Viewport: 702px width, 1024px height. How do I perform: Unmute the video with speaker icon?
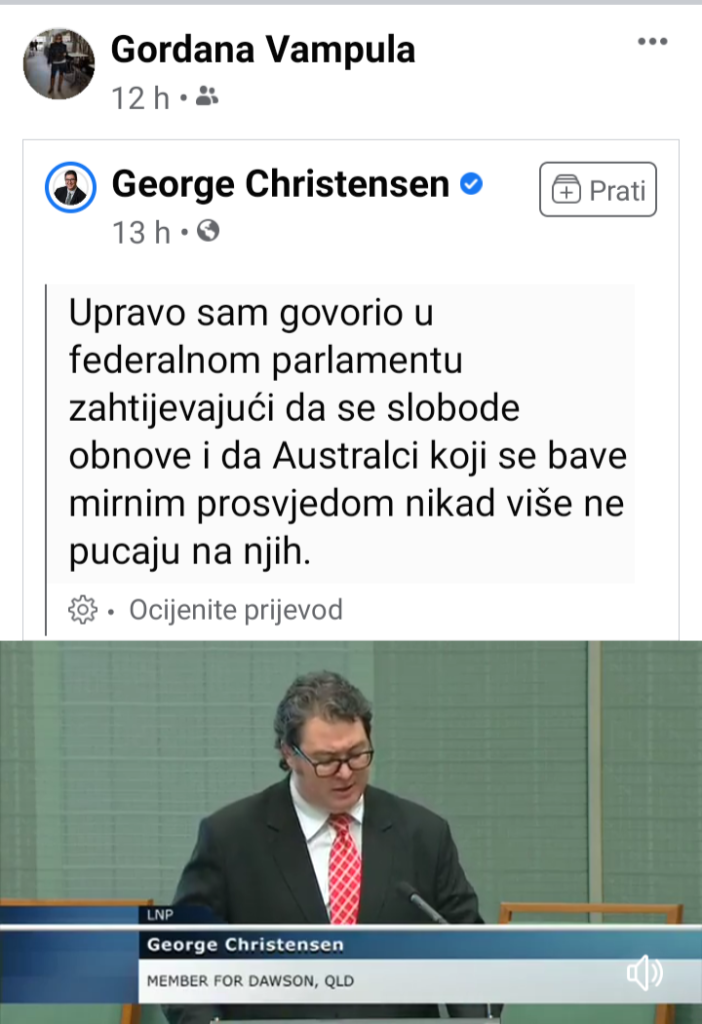[645, 972]
